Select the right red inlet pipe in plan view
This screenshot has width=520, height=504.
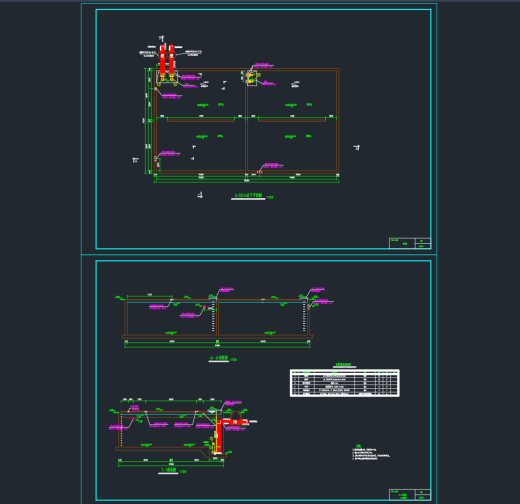pos(171,59)
